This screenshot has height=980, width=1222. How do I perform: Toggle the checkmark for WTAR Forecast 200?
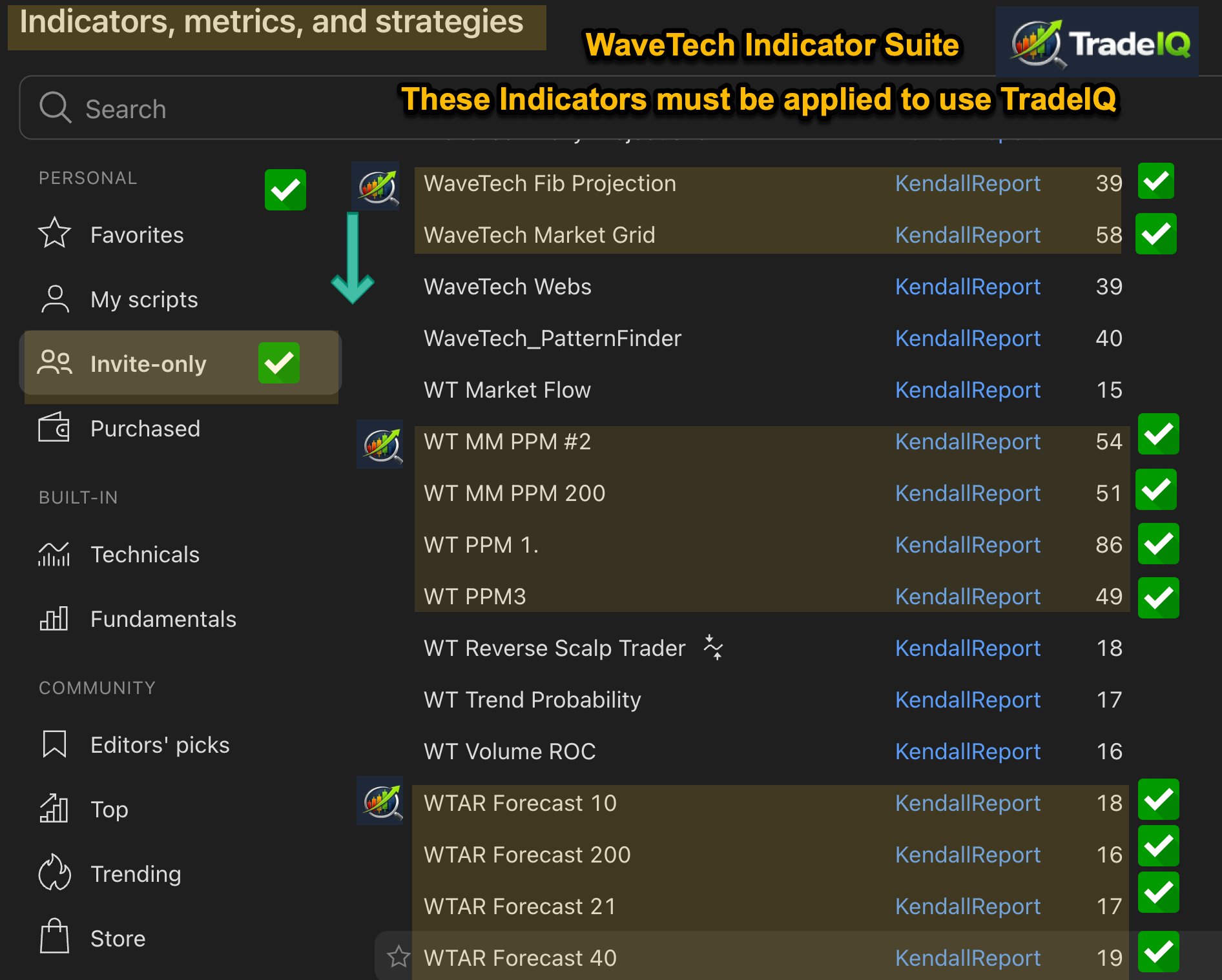1157,854
